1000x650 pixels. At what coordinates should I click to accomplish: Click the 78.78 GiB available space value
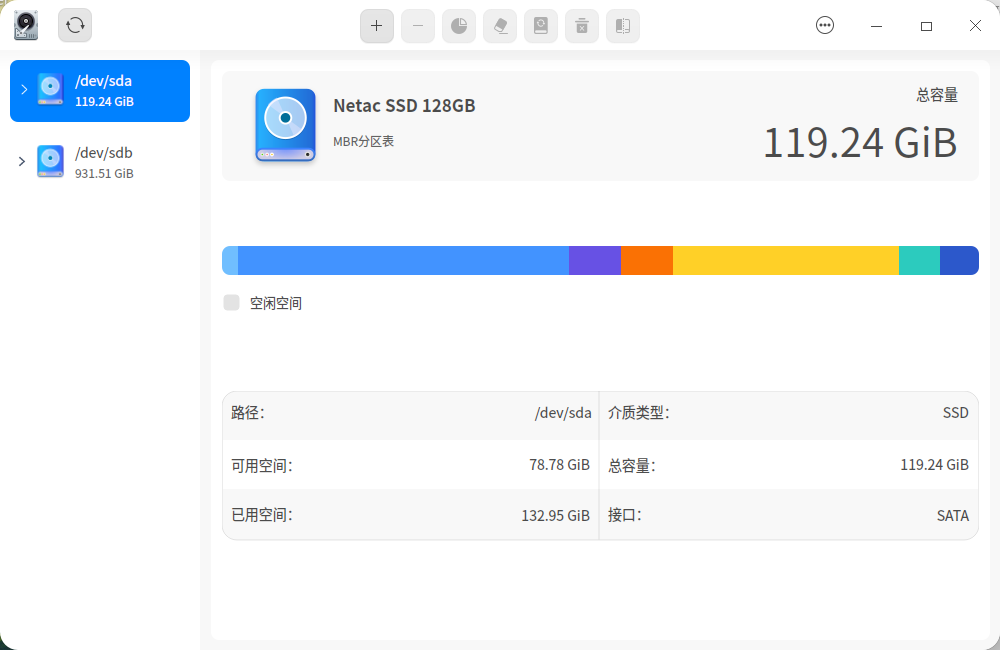pyautogui.click(x=559, y=464)
